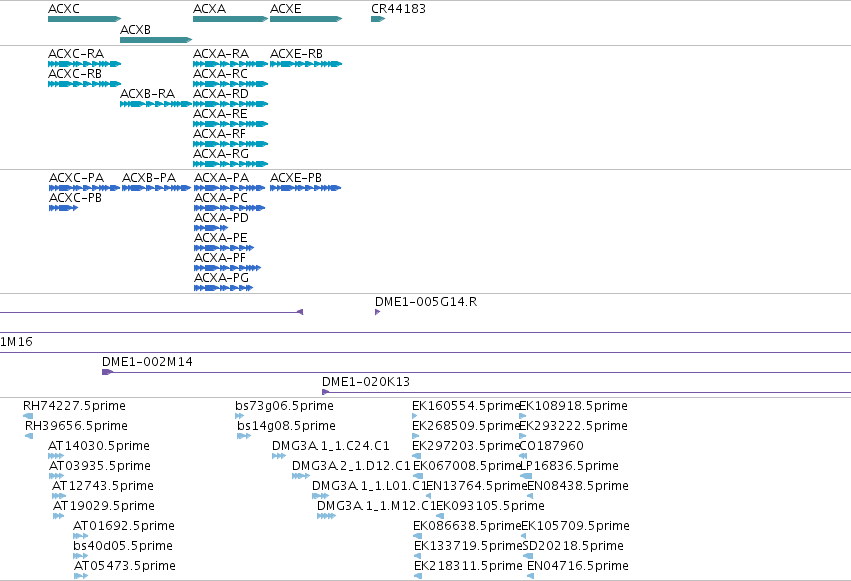Select EST EK218311.5prime
851x581 pixels.
point(418,576)
